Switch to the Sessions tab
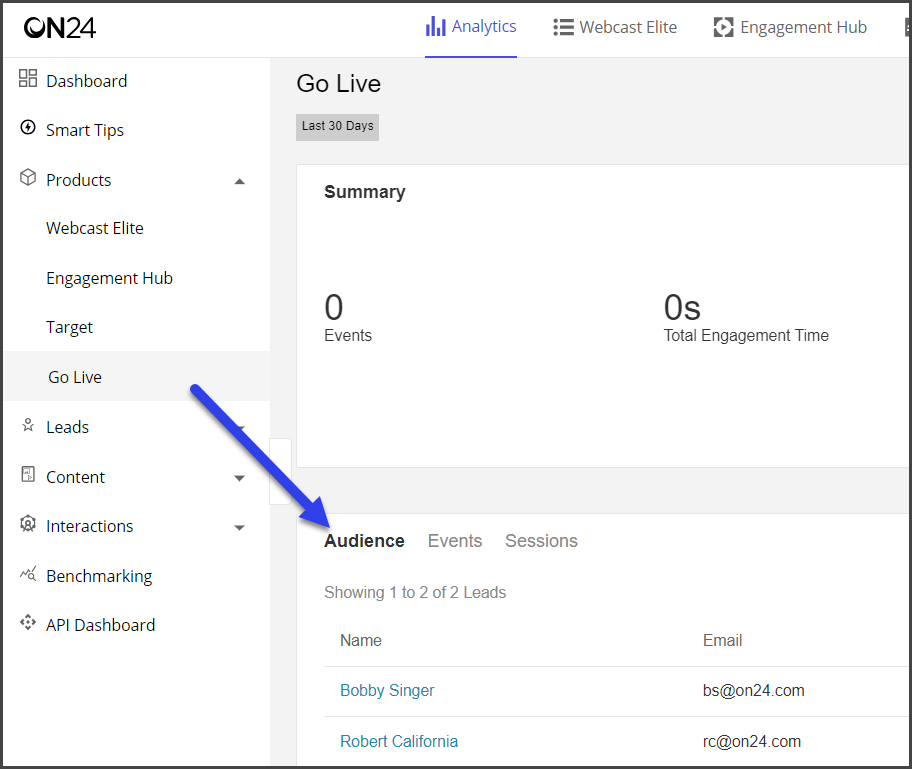912x769 pixels. (x=541, y=541)
